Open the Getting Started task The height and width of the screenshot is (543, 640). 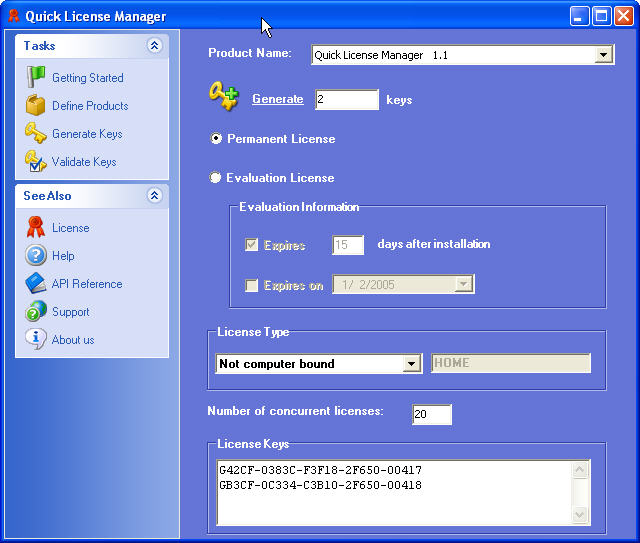point(88,78)
